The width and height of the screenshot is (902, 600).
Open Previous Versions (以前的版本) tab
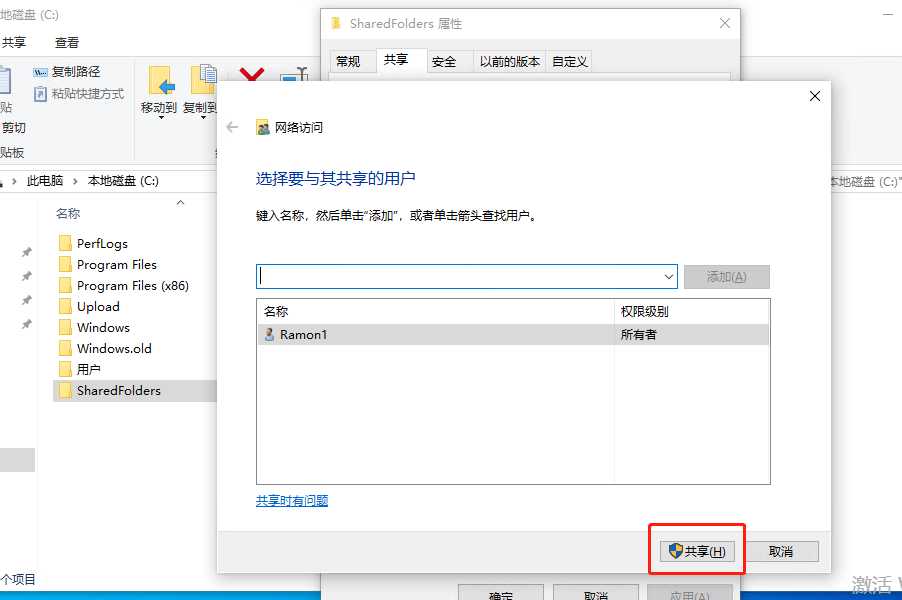510,62
